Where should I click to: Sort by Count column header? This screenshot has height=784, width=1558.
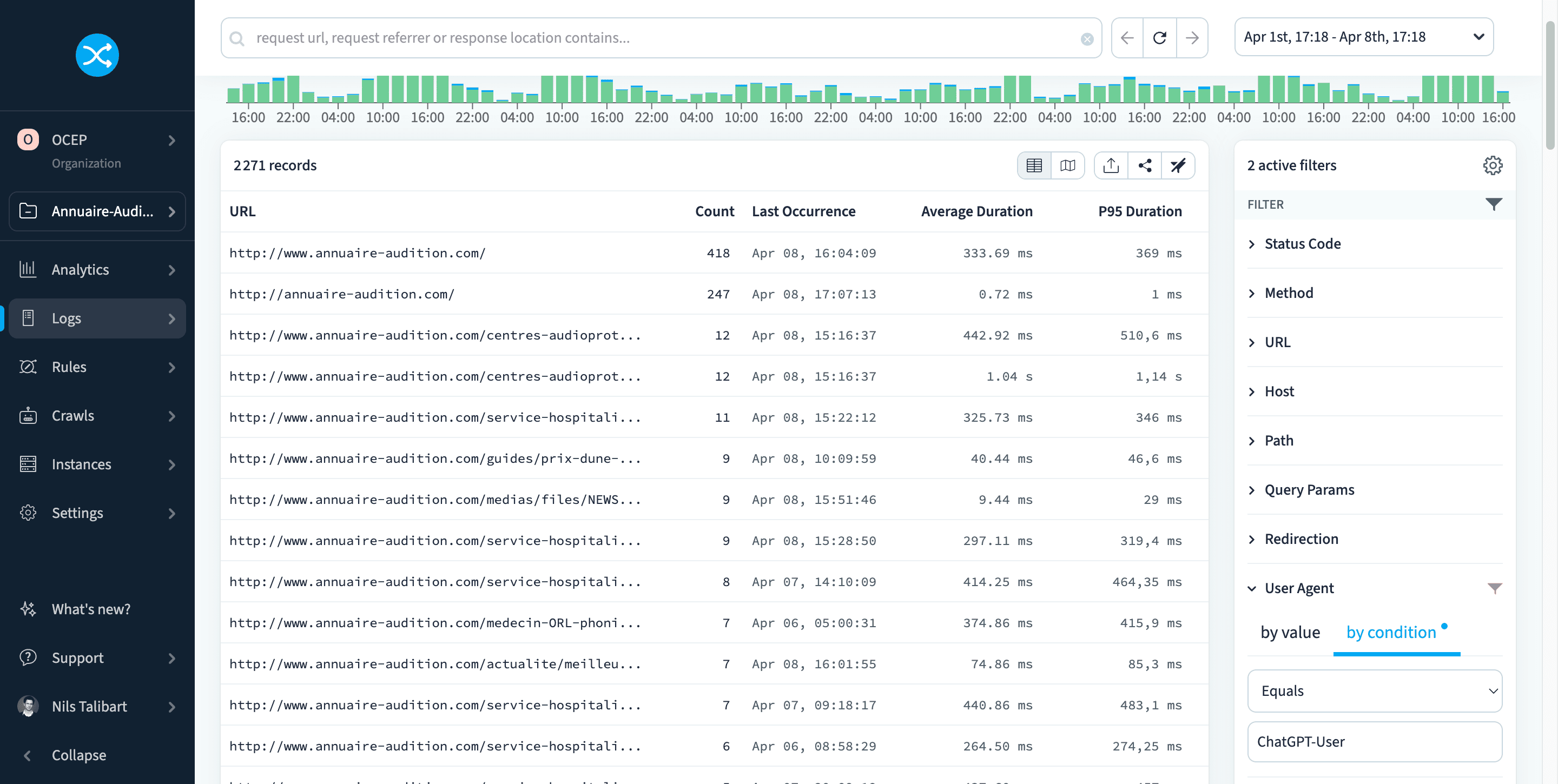pyautogui.click(x=714, y=211)
